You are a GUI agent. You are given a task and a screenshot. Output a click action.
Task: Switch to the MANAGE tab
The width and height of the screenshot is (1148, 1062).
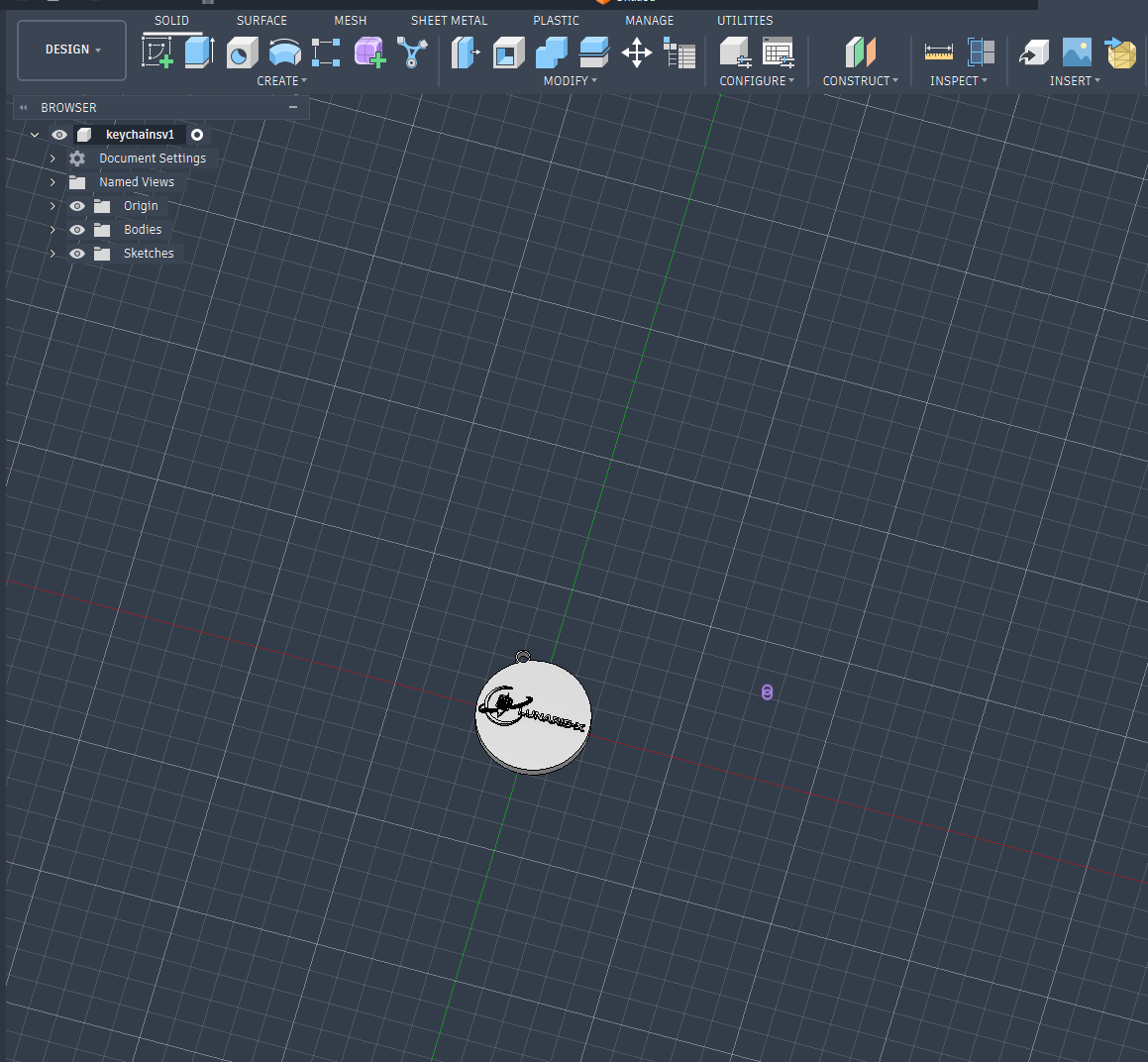[x=650, y=21]
